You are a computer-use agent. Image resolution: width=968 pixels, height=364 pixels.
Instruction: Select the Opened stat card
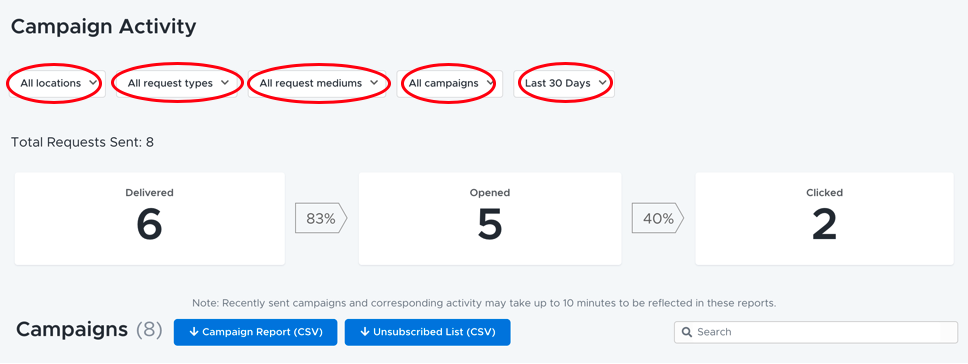490,219
